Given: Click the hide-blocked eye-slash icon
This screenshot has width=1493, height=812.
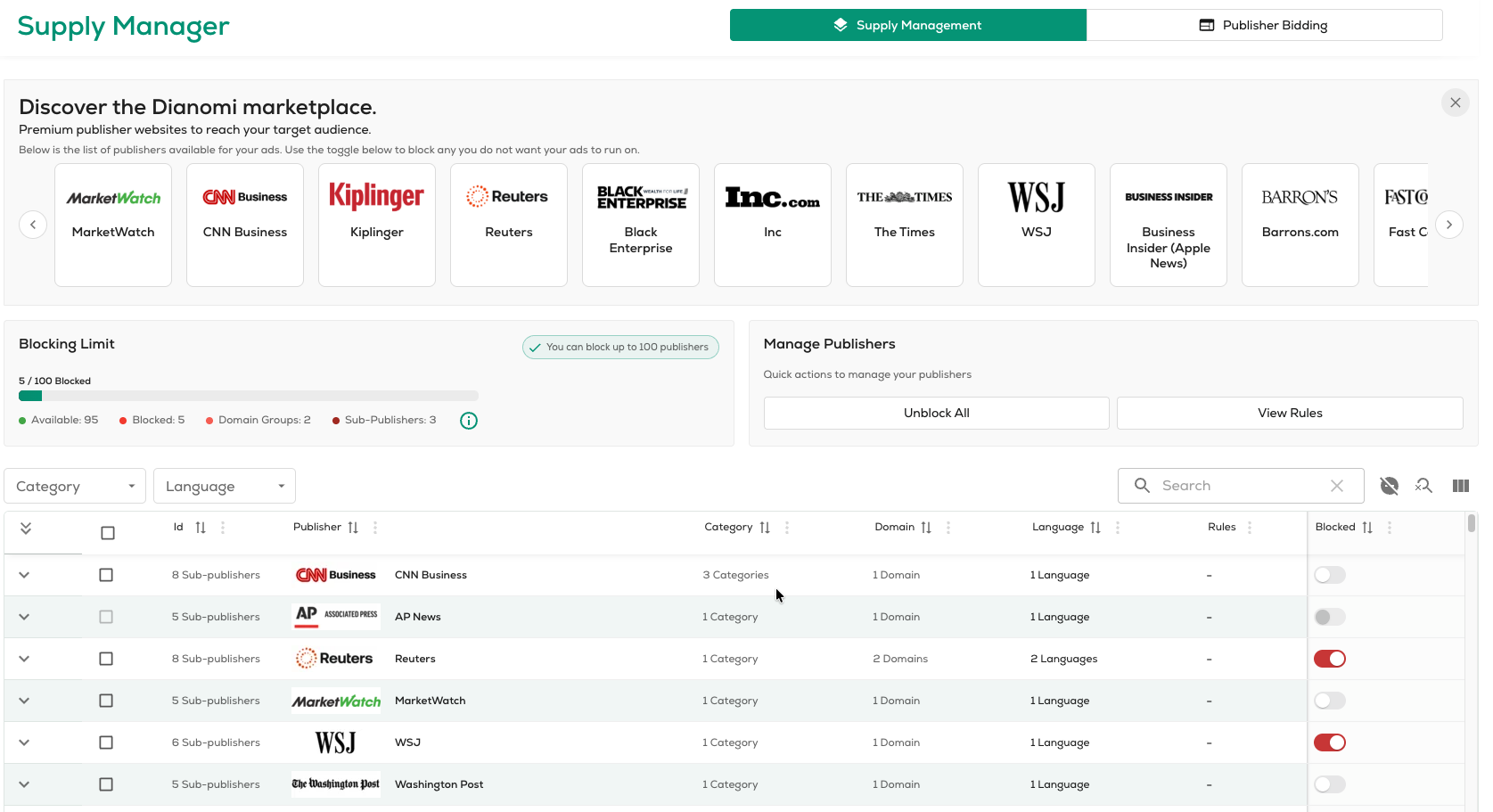Looking at the screenshot, I should tap(1390, 486).
